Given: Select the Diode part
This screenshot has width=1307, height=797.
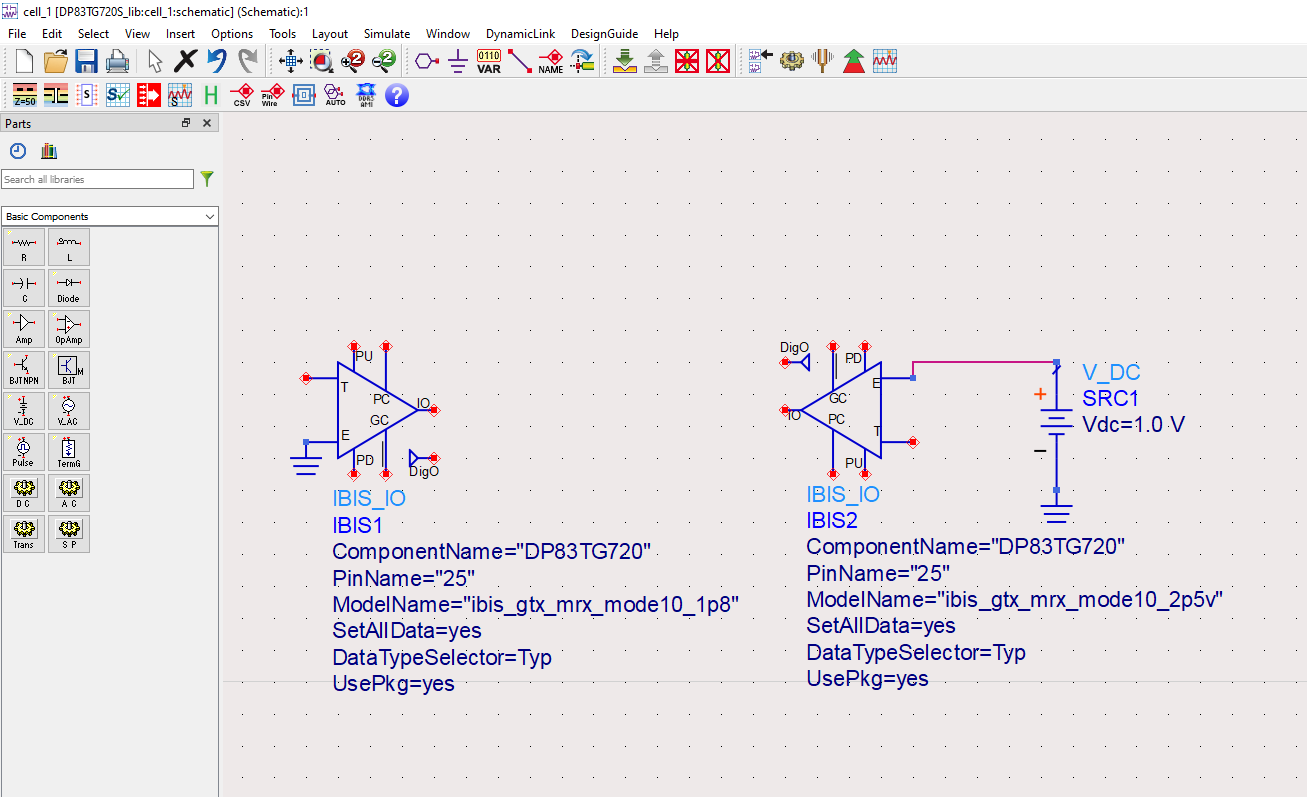Looking at the screenshot, I should tap(69, 288).
